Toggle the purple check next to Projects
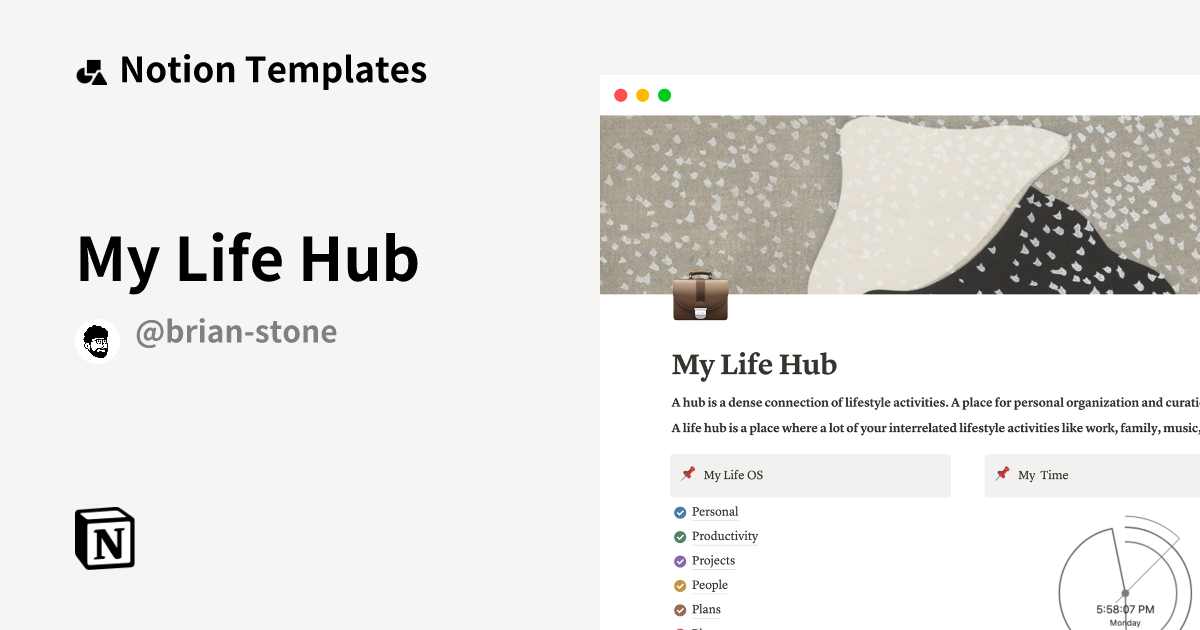The width and height of the screenshot is (1200, 630). (x=679, y=560)
